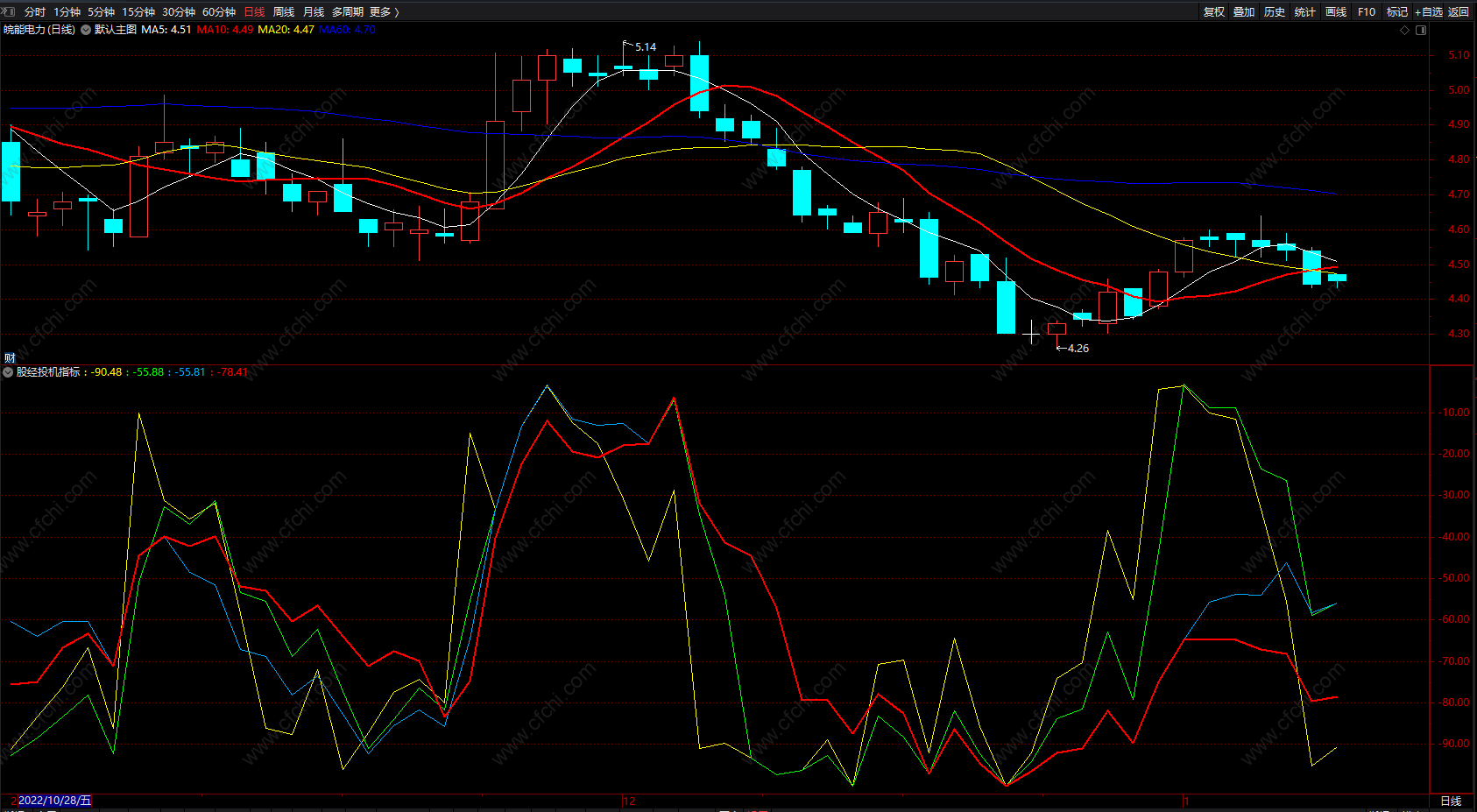Click the 复权 button
The image size is (1477, 812).
click(x=1214, y=12)
